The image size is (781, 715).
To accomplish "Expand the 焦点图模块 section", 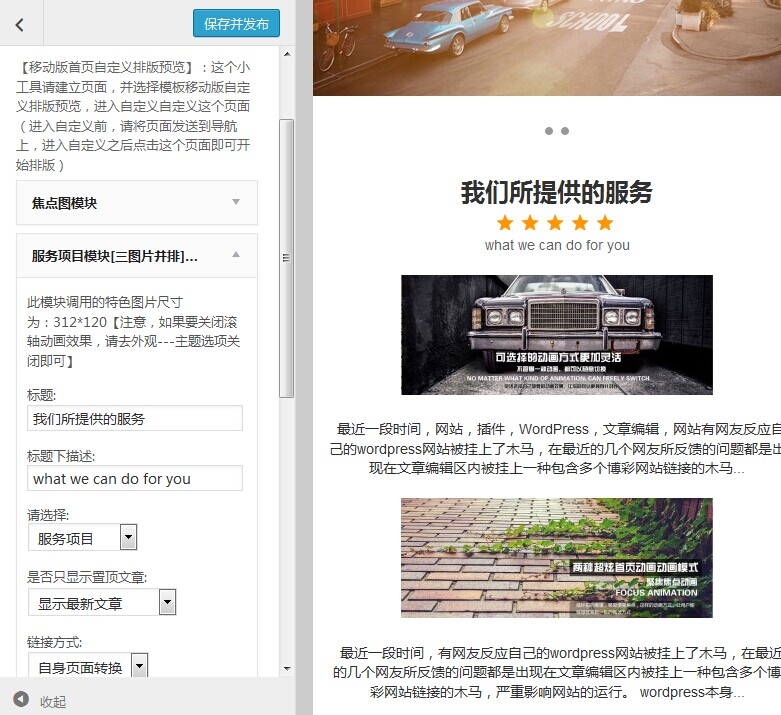I will pos(137,203).
